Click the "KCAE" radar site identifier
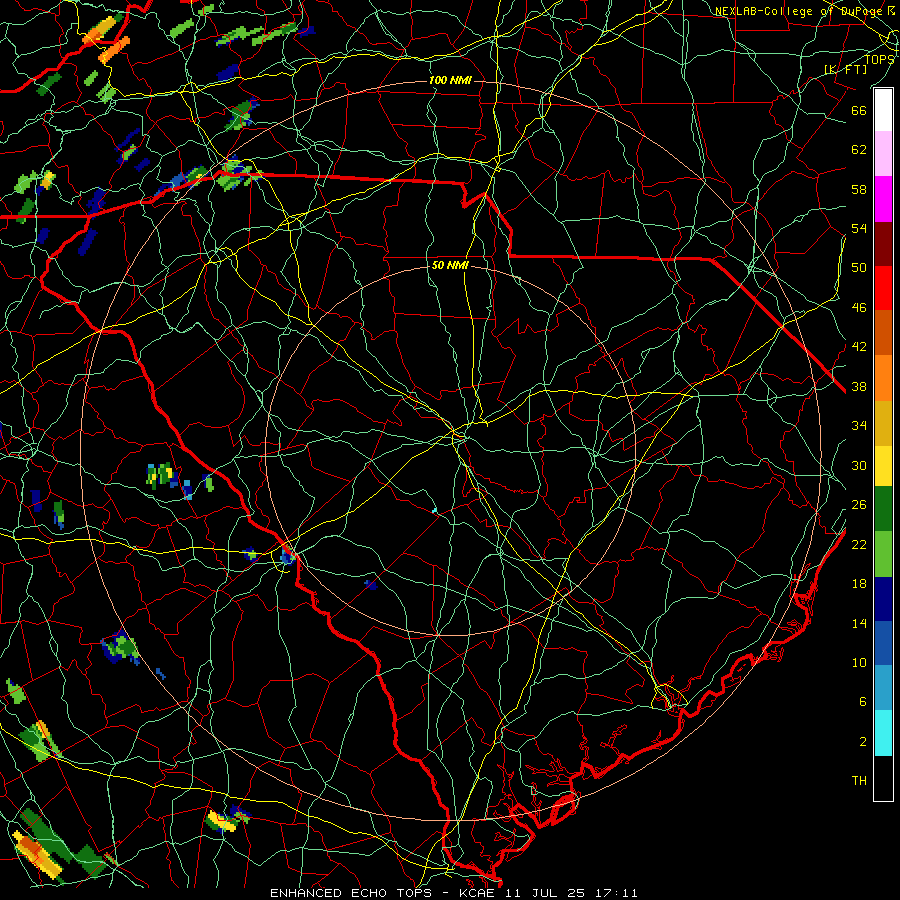This screenshot has width=900, height=900. tap(479, 893)
